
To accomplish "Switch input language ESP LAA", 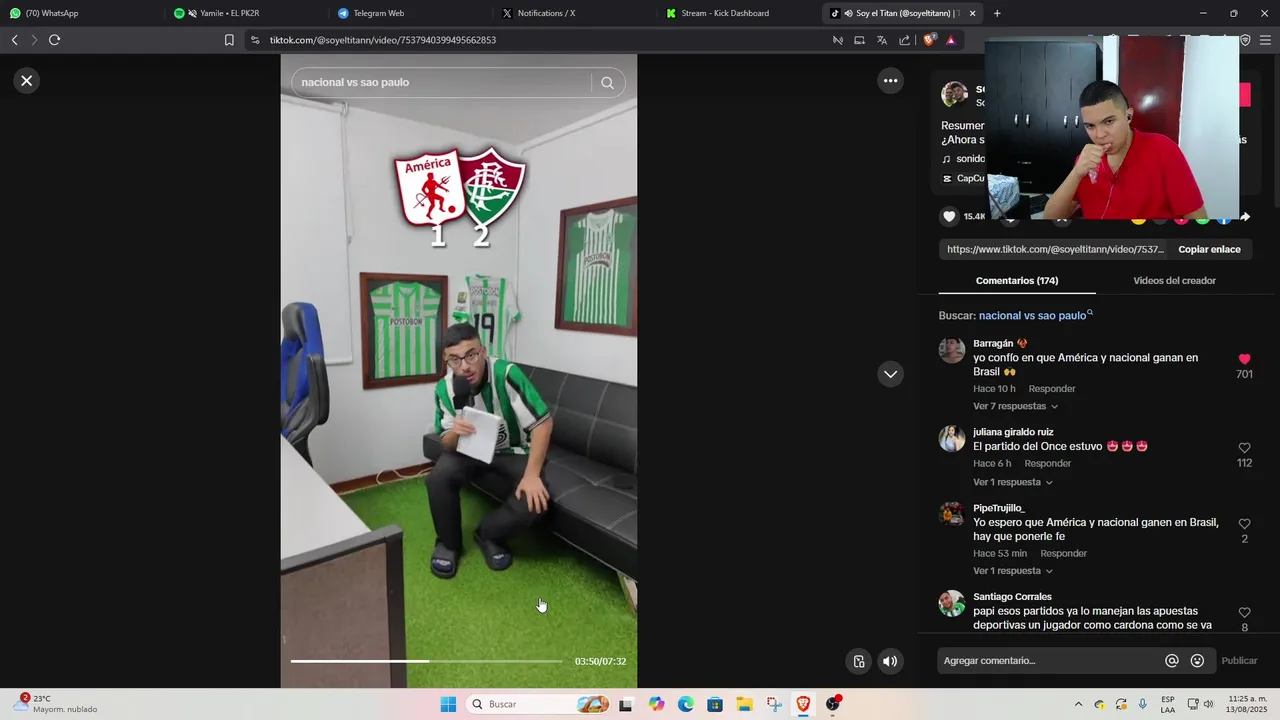I will [1168, 704].
